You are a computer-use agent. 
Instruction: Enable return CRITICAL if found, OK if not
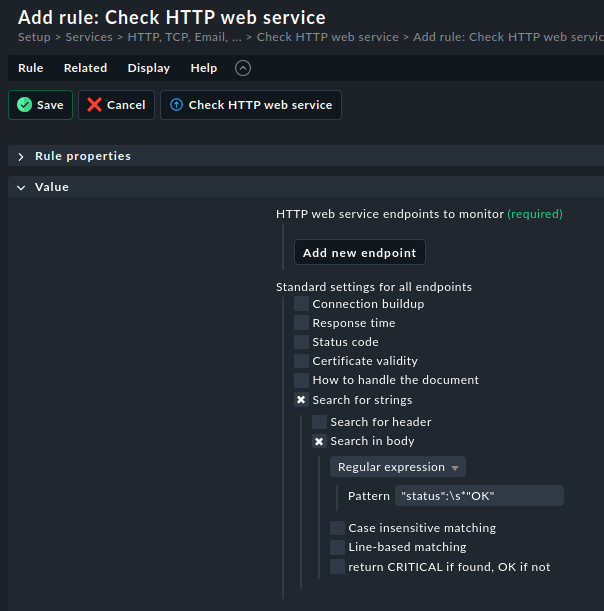click(337, 567)
